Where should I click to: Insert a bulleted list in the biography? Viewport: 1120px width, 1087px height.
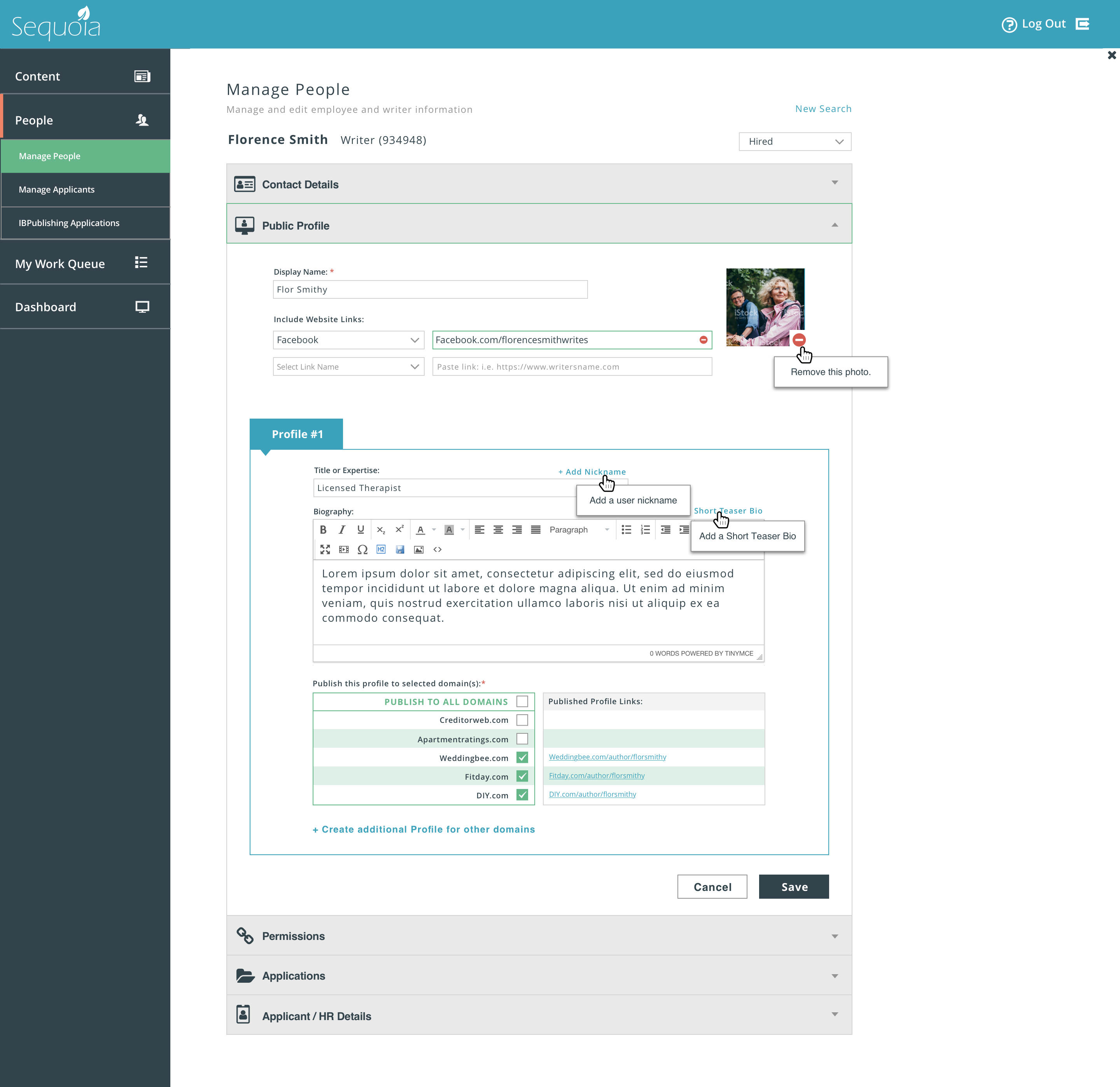pyautogui.click(x=626, y=529)
